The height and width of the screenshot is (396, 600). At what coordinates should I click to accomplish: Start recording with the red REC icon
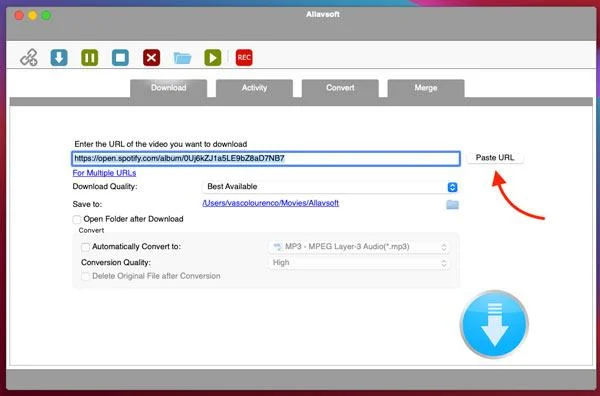point(244,57)
